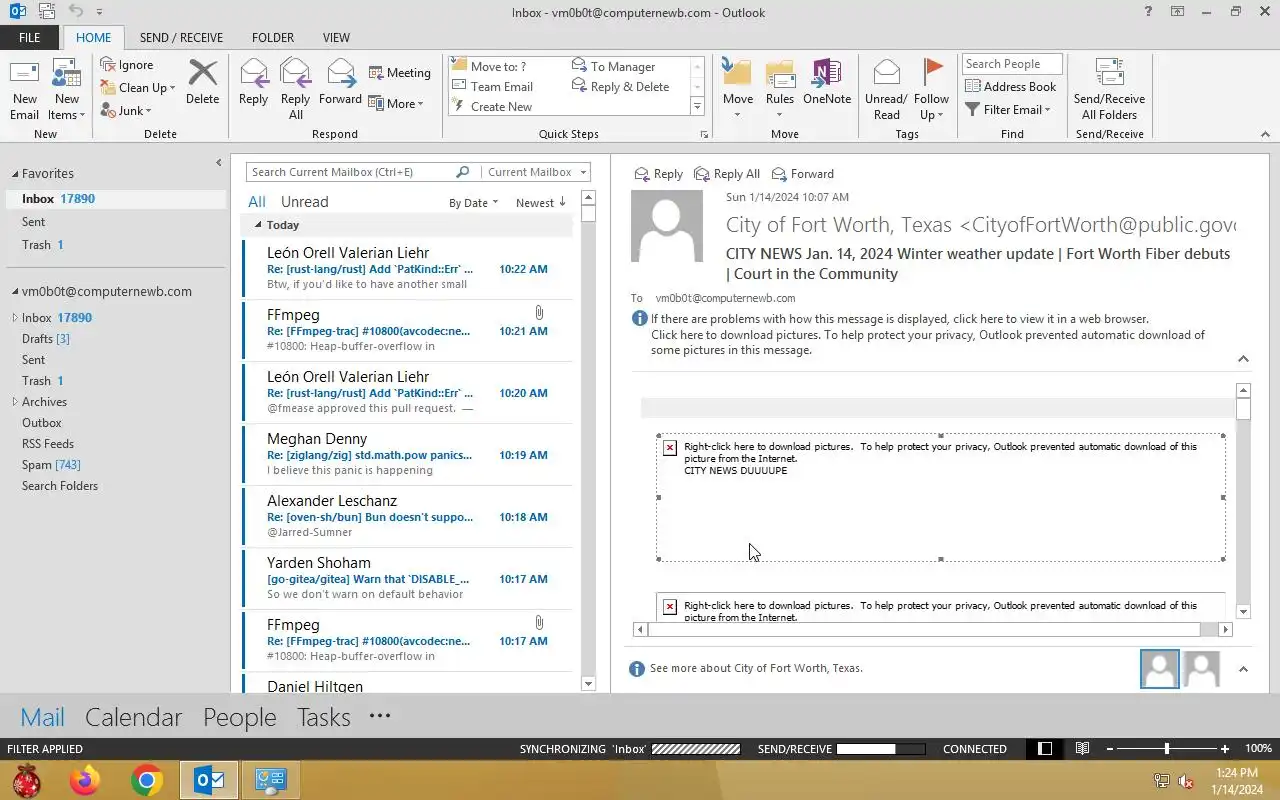Click the zoom in plus button

[x=1225, y=748]
